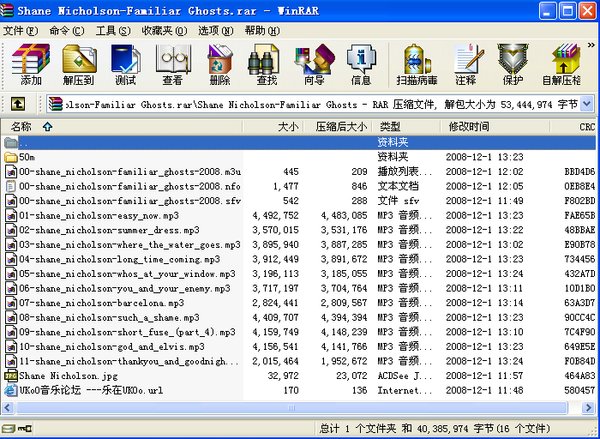Click packed size 4,483,085 cell
Image resolution: width=600 pixels, height=439 pixels.
click(344, 215)
